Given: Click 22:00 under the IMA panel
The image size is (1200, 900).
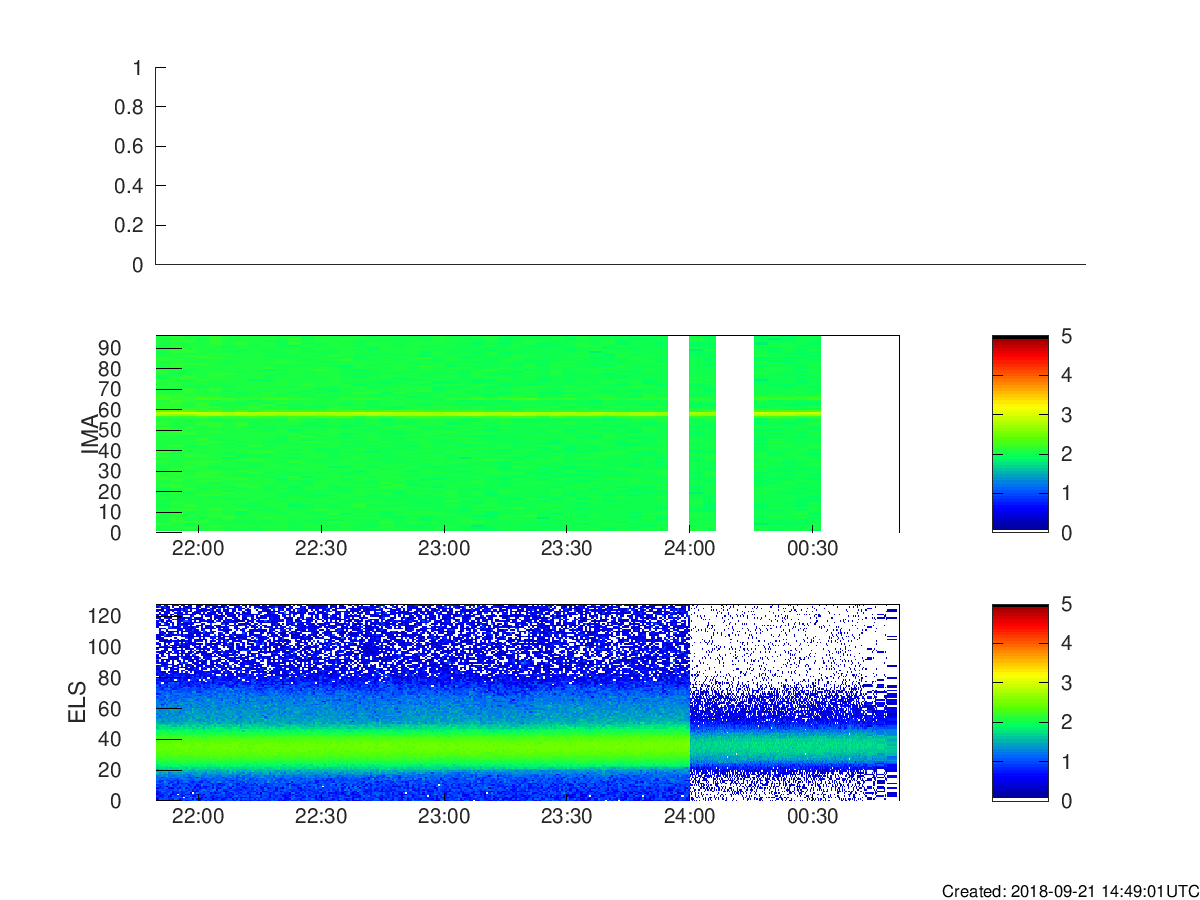Looking at the screenshot, I should click(x=199, y=549).
